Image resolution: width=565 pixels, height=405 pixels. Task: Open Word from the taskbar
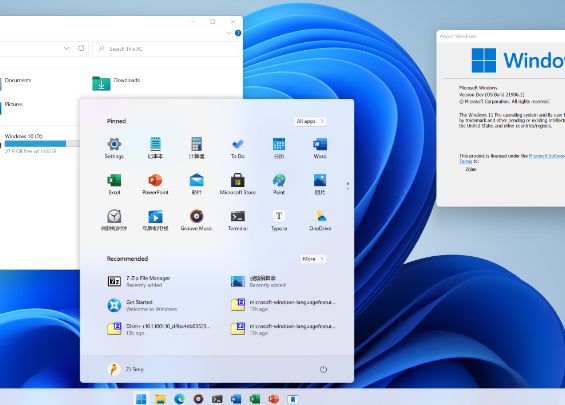(x=236, y=399)
